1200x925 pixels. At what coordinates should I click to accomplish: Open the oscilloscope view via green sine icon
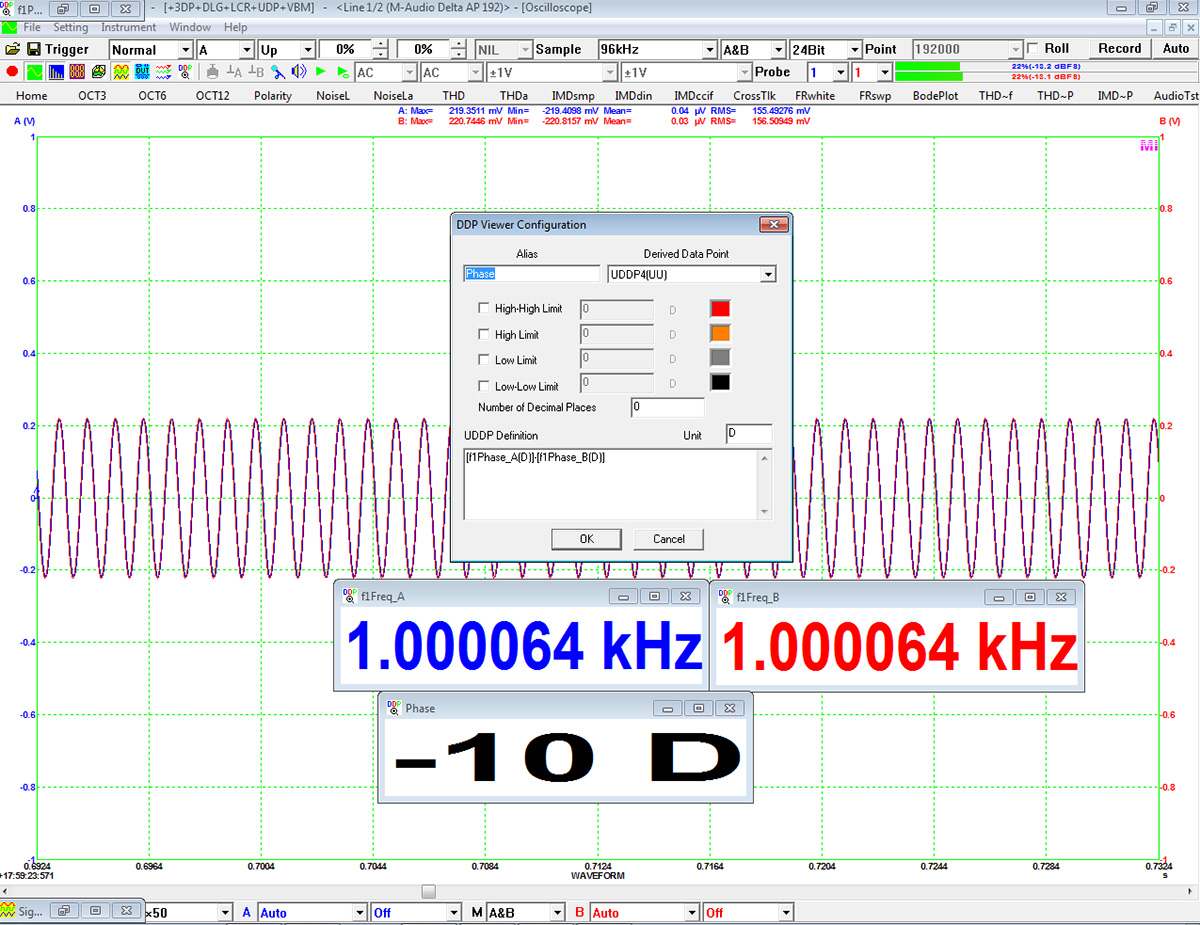(x=34, y=72)
